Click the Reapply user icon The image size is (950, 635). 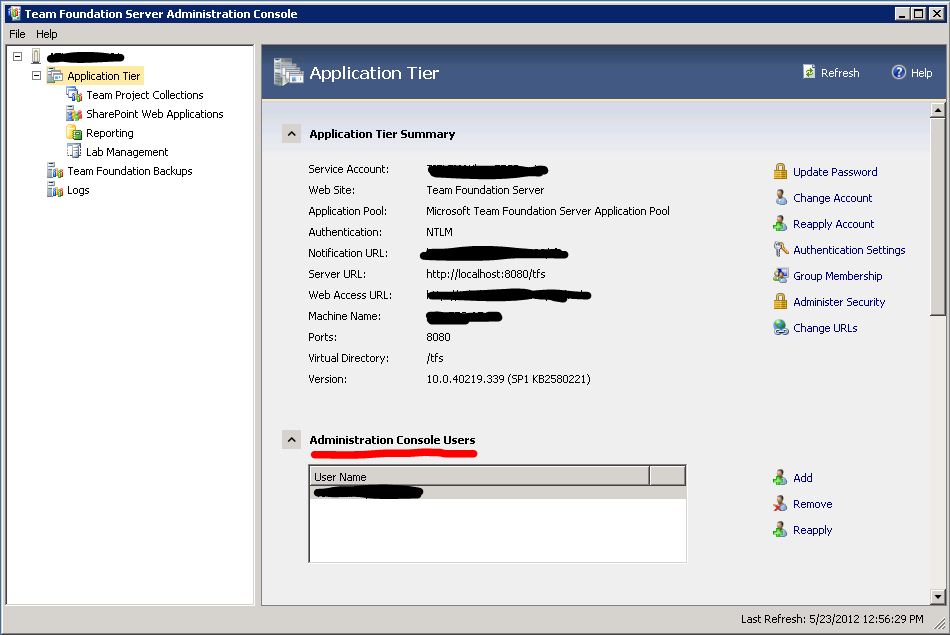coord(780,530)
